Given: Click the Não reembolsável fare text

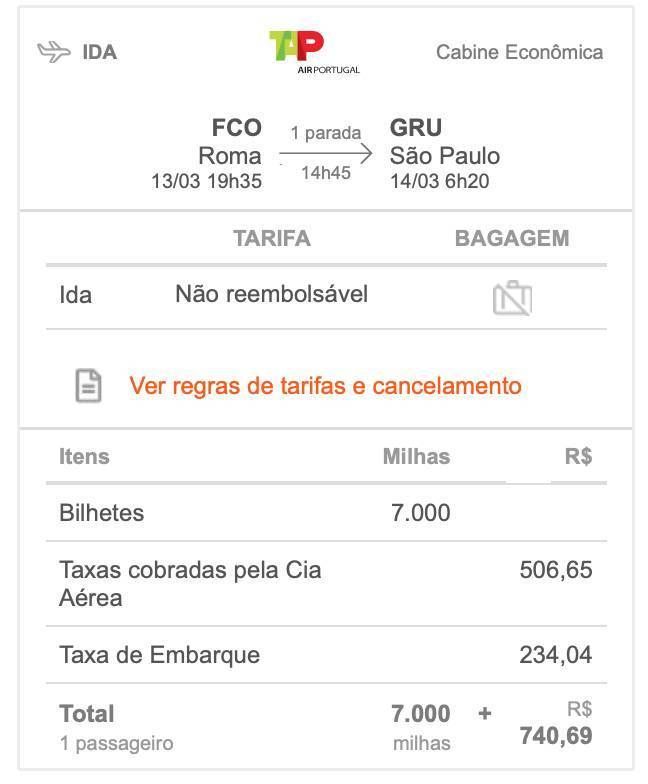Looking at the screenshot, I should point(272,294).
